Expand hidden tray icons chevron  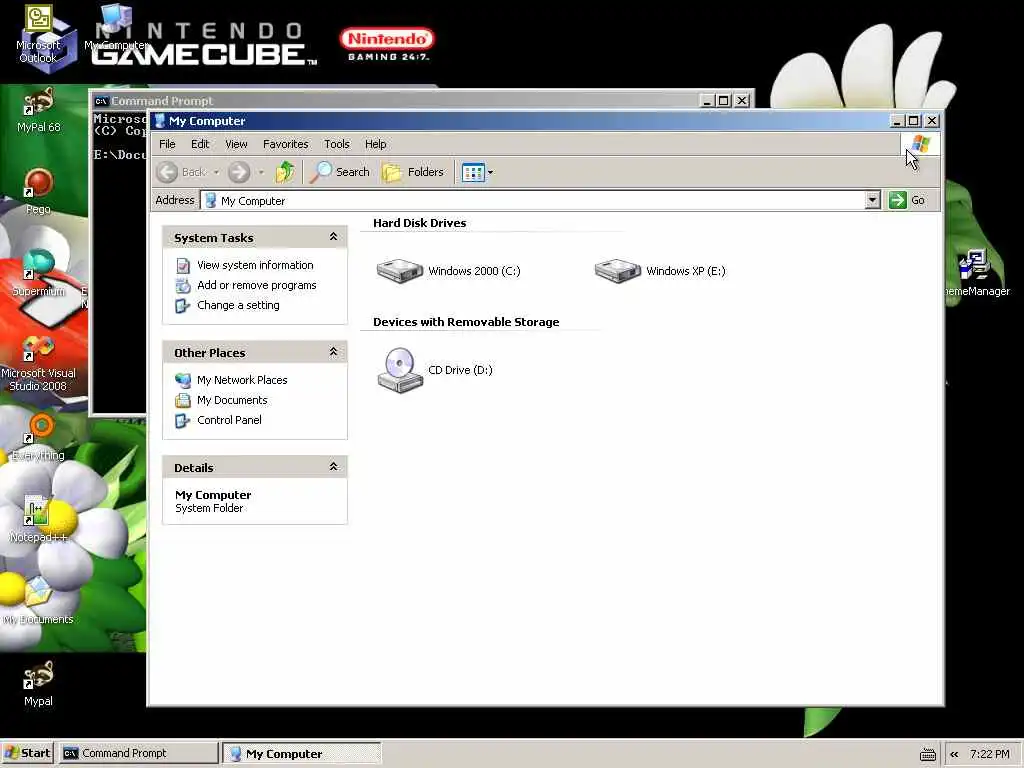(954, 754)
